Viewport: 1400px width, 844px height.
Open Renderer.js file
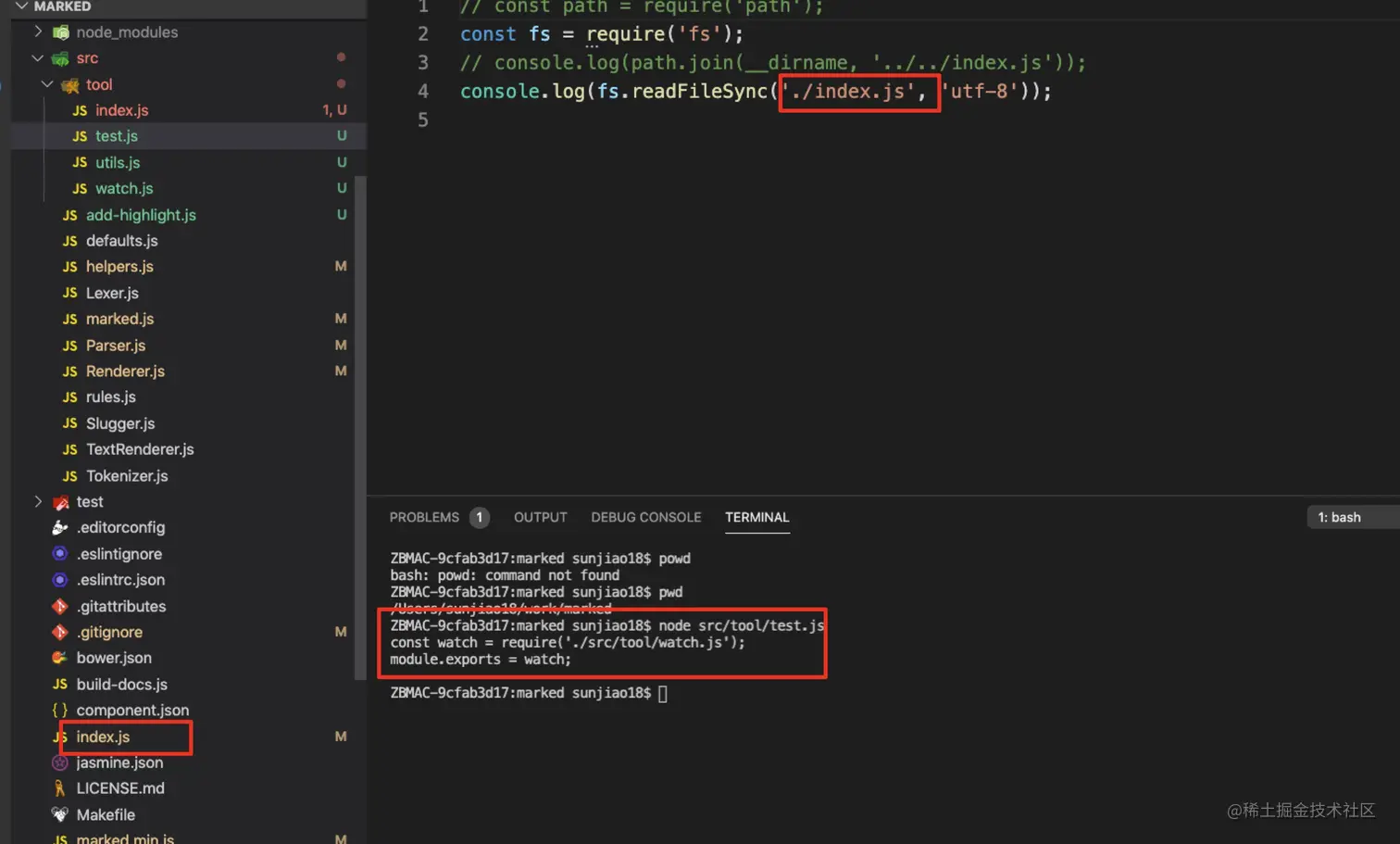click(x=125, y=372)
